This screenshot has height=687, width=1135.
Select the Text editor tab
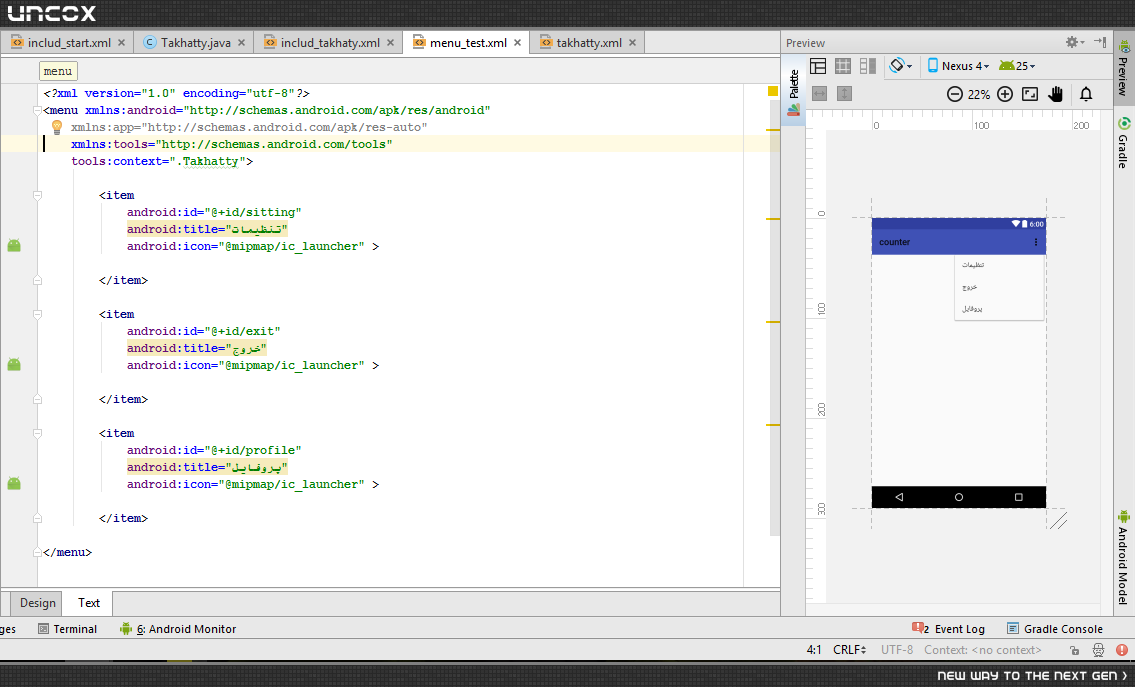pyautogui.click(x=89, y=603)
